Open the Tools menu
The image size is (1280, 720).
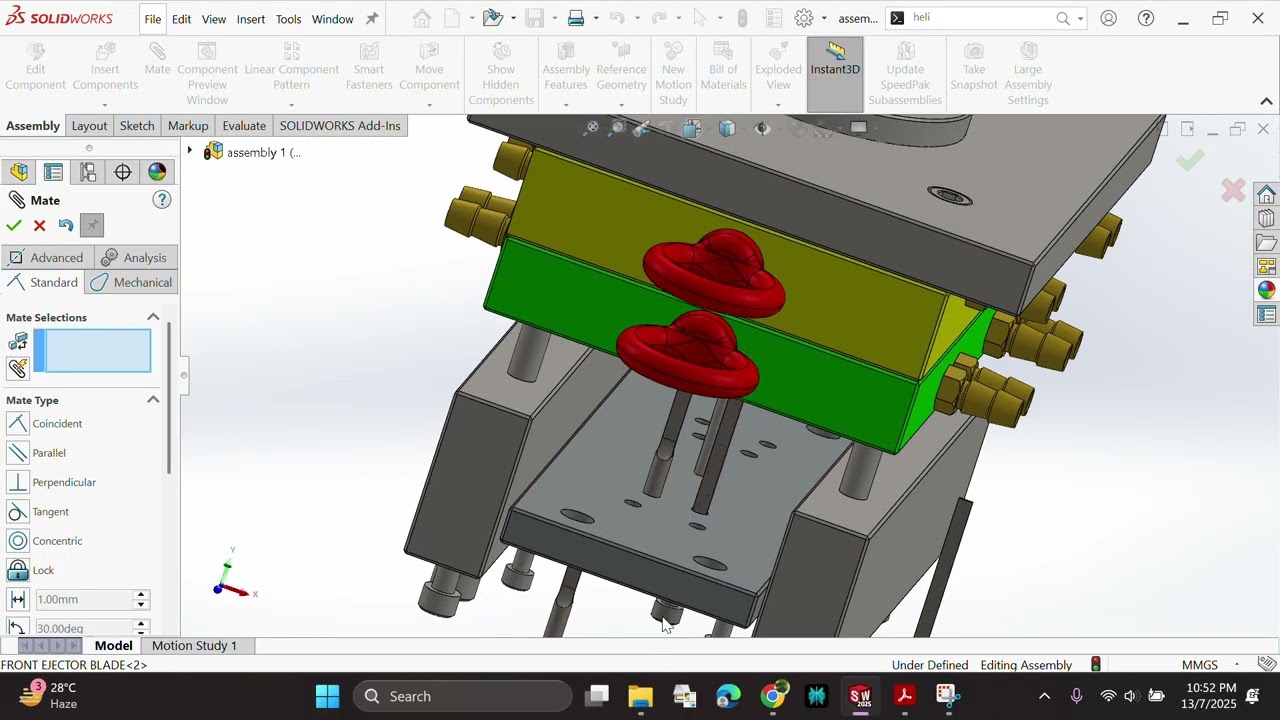pos(288,19)
